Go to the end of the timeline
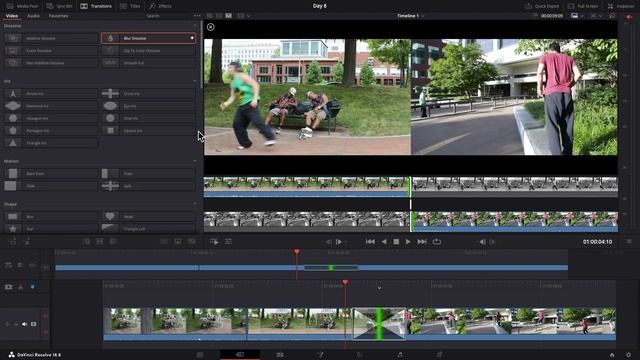The width and height of the screenshot is (640, 360). 422,242
